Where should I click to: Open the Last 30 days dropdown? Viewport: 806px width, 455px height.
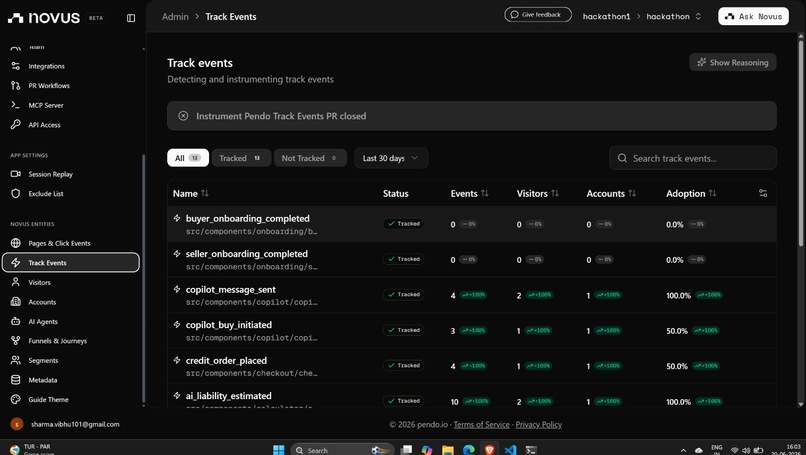(x=391, y=158)
